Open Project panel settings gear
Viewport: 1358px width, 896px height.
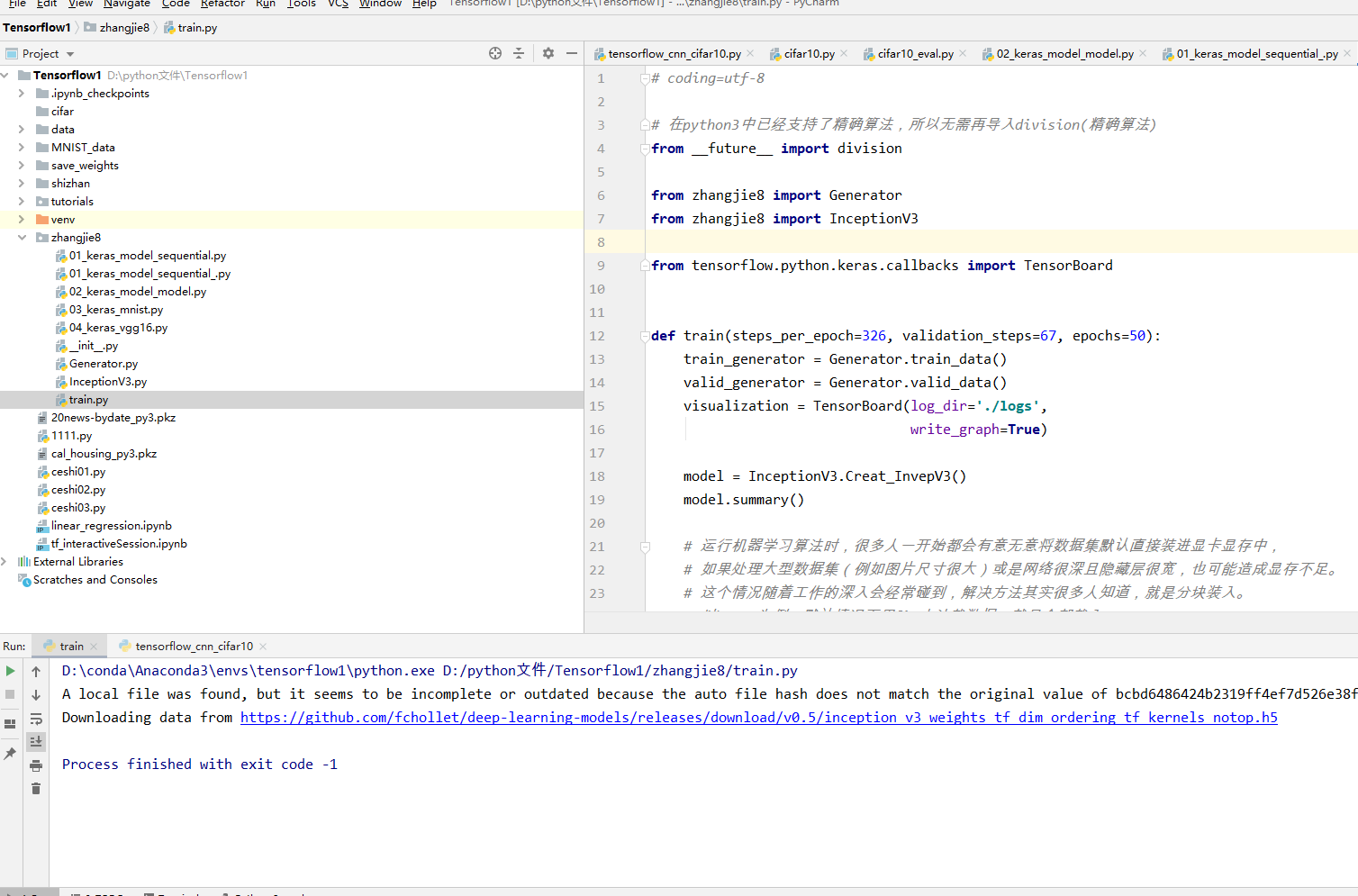[x=548, y=53]
